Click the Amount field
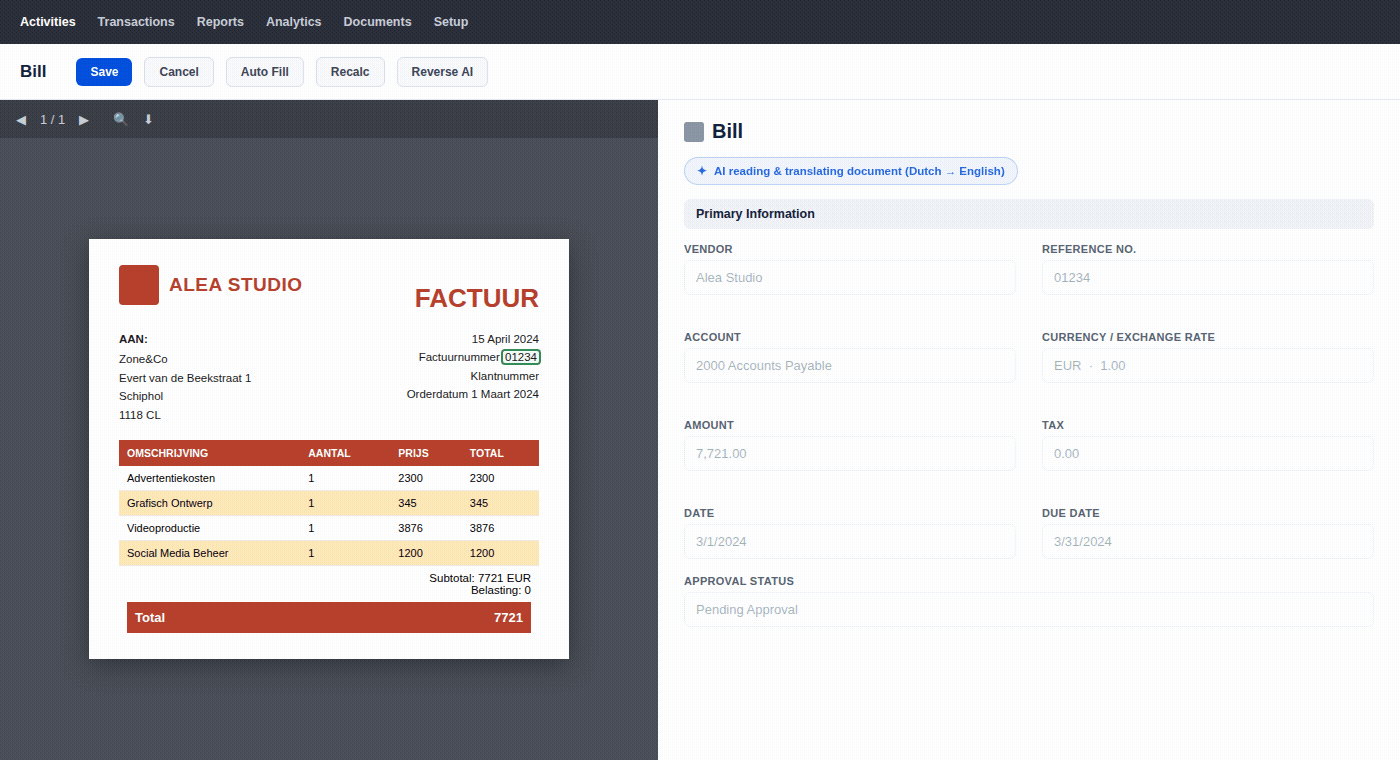This screenshot has width=1400, height=760. [850, 454]
